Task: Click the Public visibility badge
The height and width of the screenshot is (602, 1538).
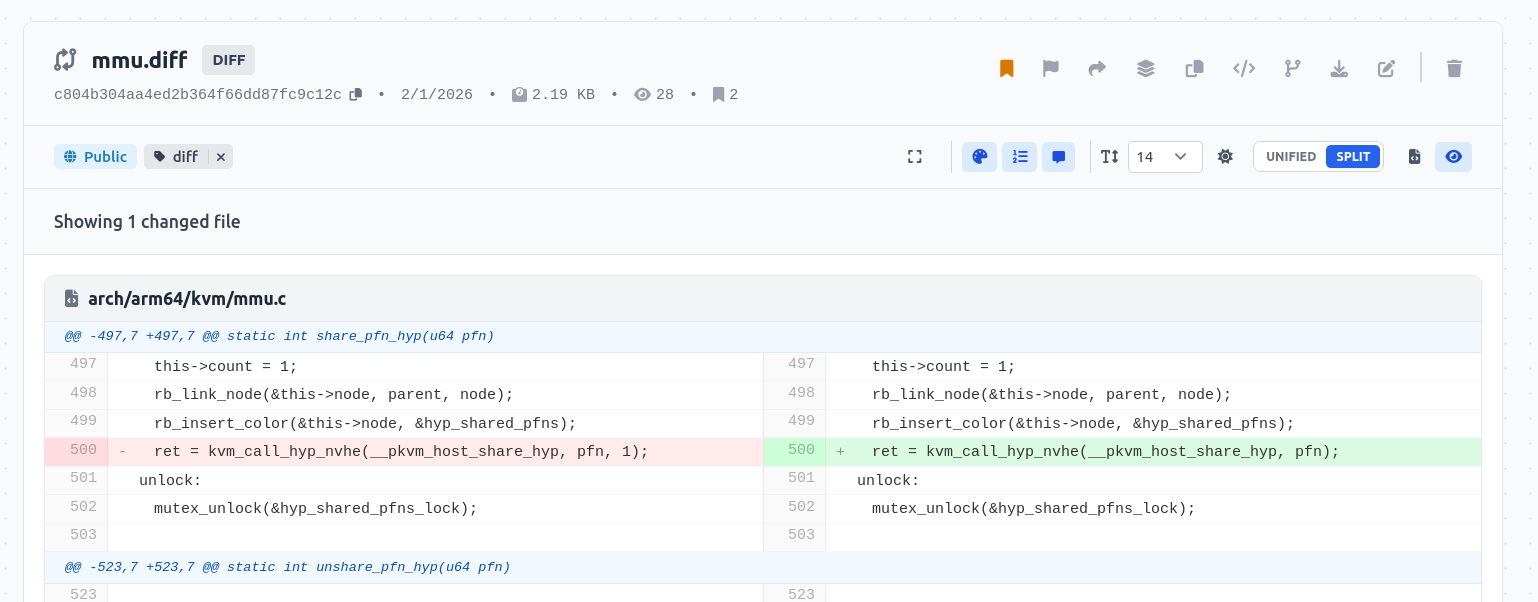Action: click(95, 157)
